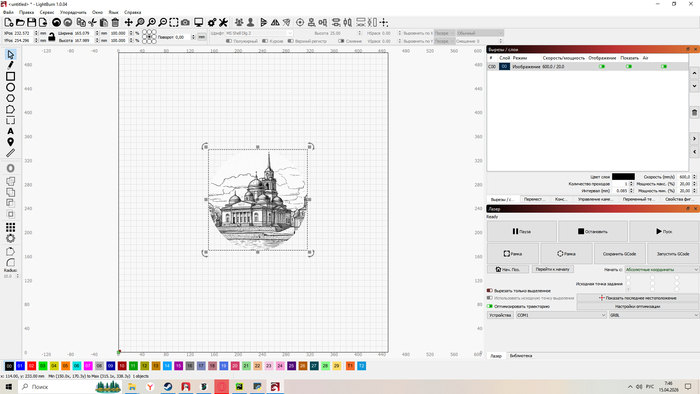
Task: Toggle Show for layer C00
Action: coord(629,66)
